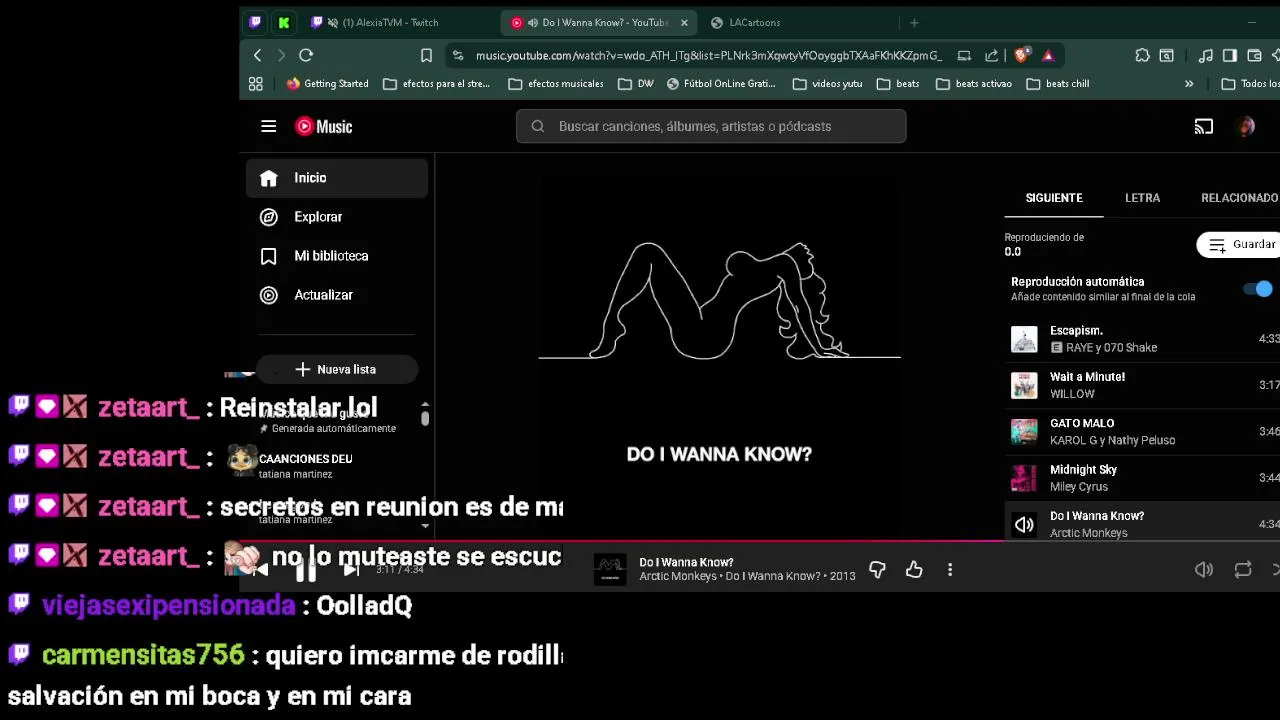Open the efectos musicales bookmark folder
Image resolution: width=1280 pixels, height=720 pixels.
point(556,84)
